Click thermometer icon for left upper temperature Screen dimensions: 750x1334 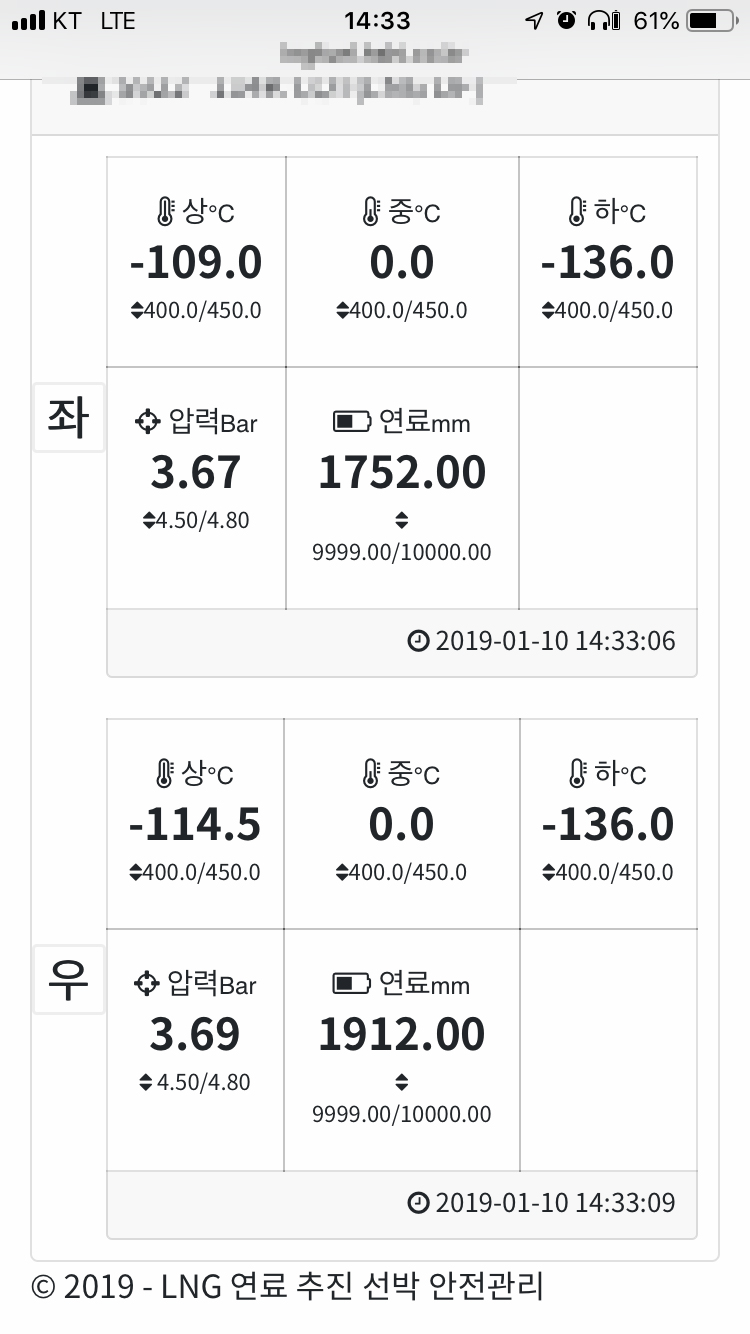(165, 212)
